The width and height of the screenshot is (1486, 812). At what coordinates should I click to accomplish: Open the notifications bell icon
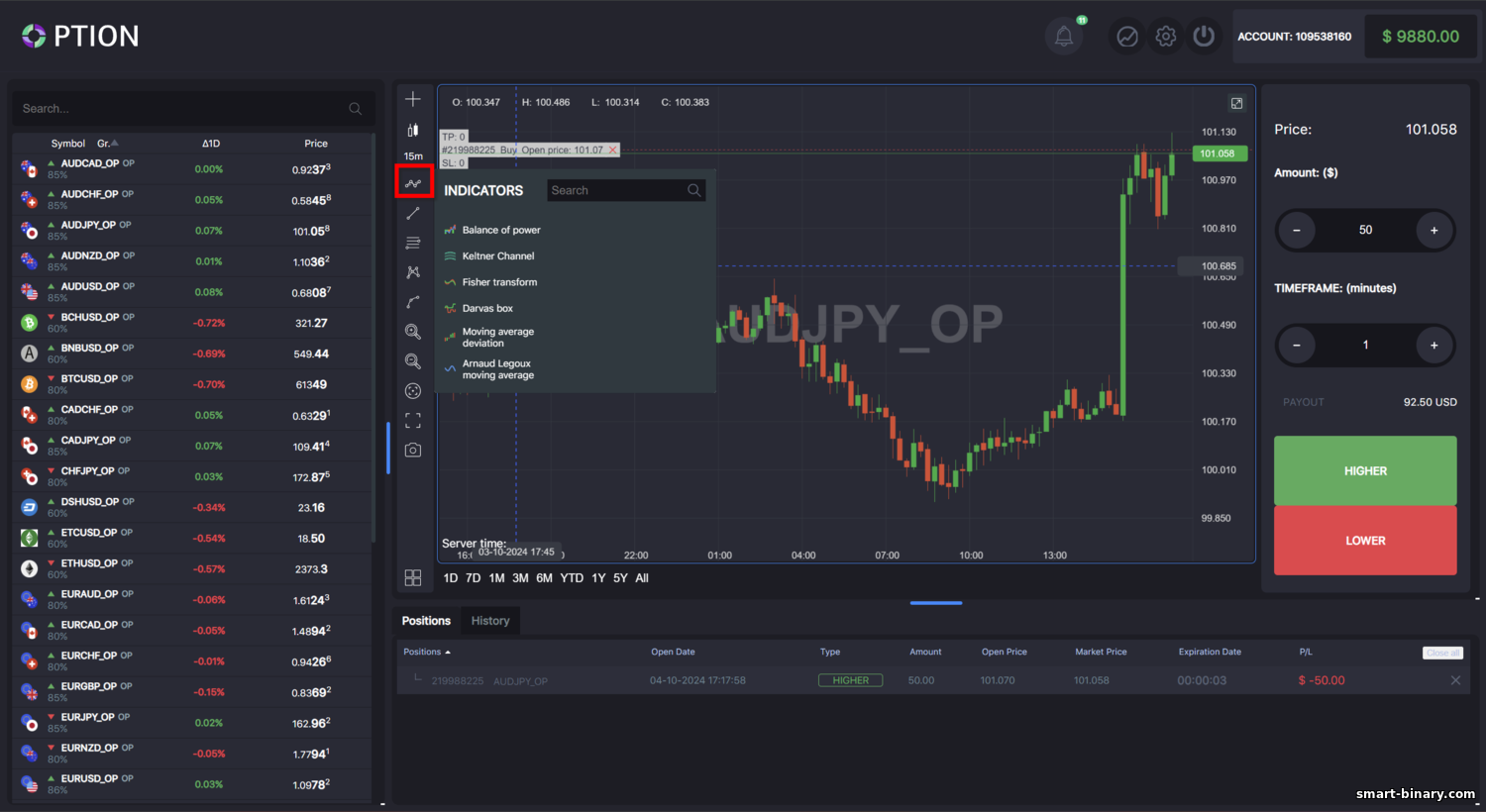(1063, 37)
